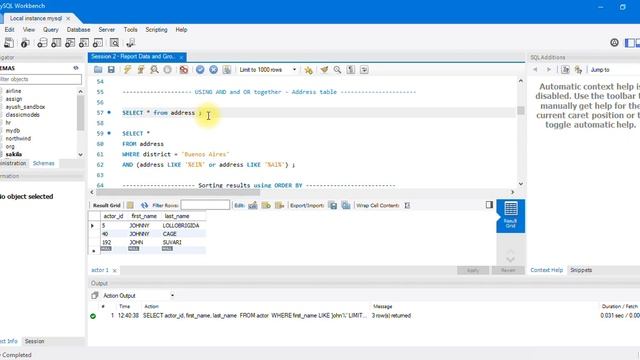Image resolution: width=640 pixels, height=360 pixels.
Task: Switch to Local instance mysql connection tab
Action: (x=36, y=18)
